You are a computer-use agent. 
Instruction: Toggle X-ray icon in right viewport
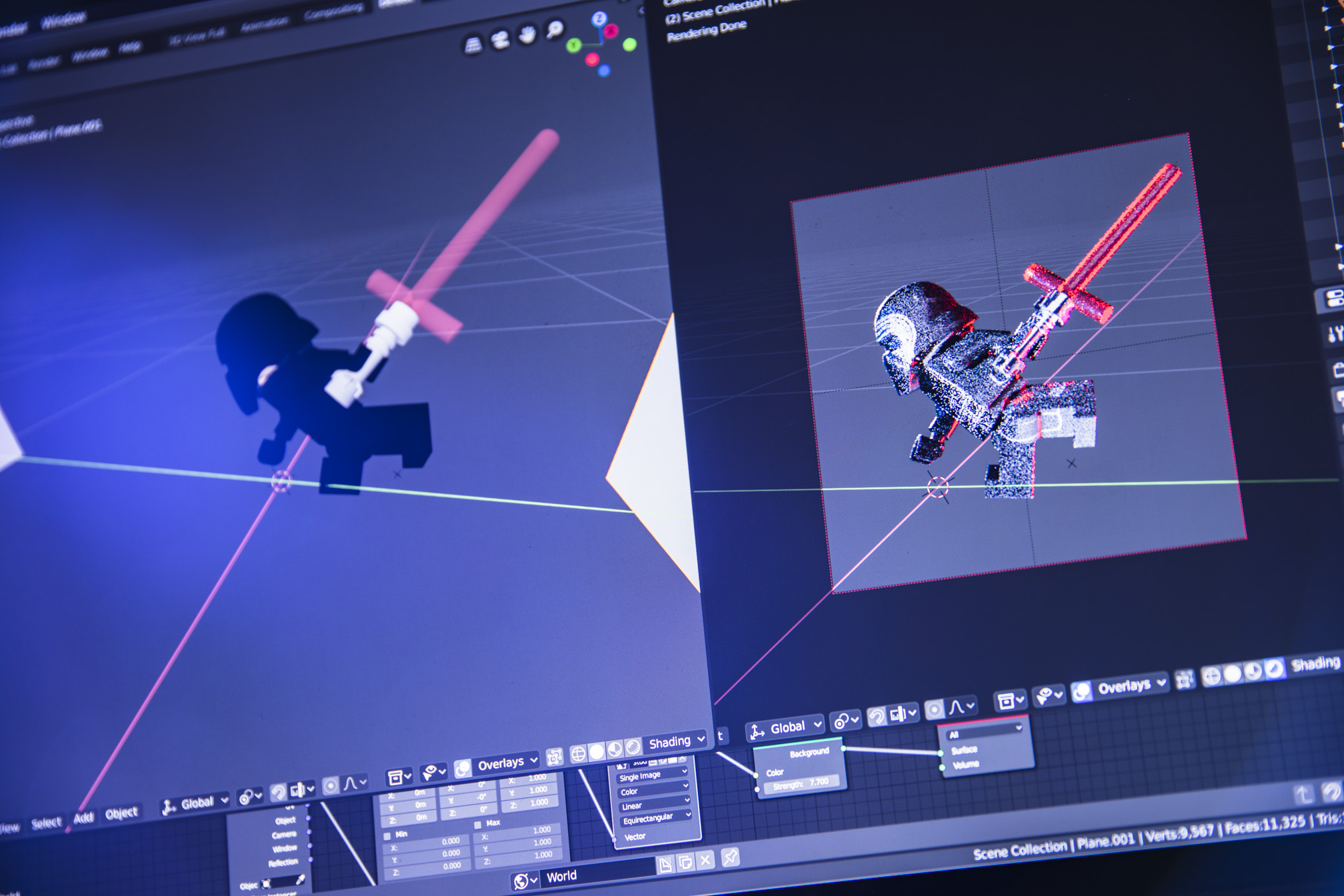[1184, 679]
